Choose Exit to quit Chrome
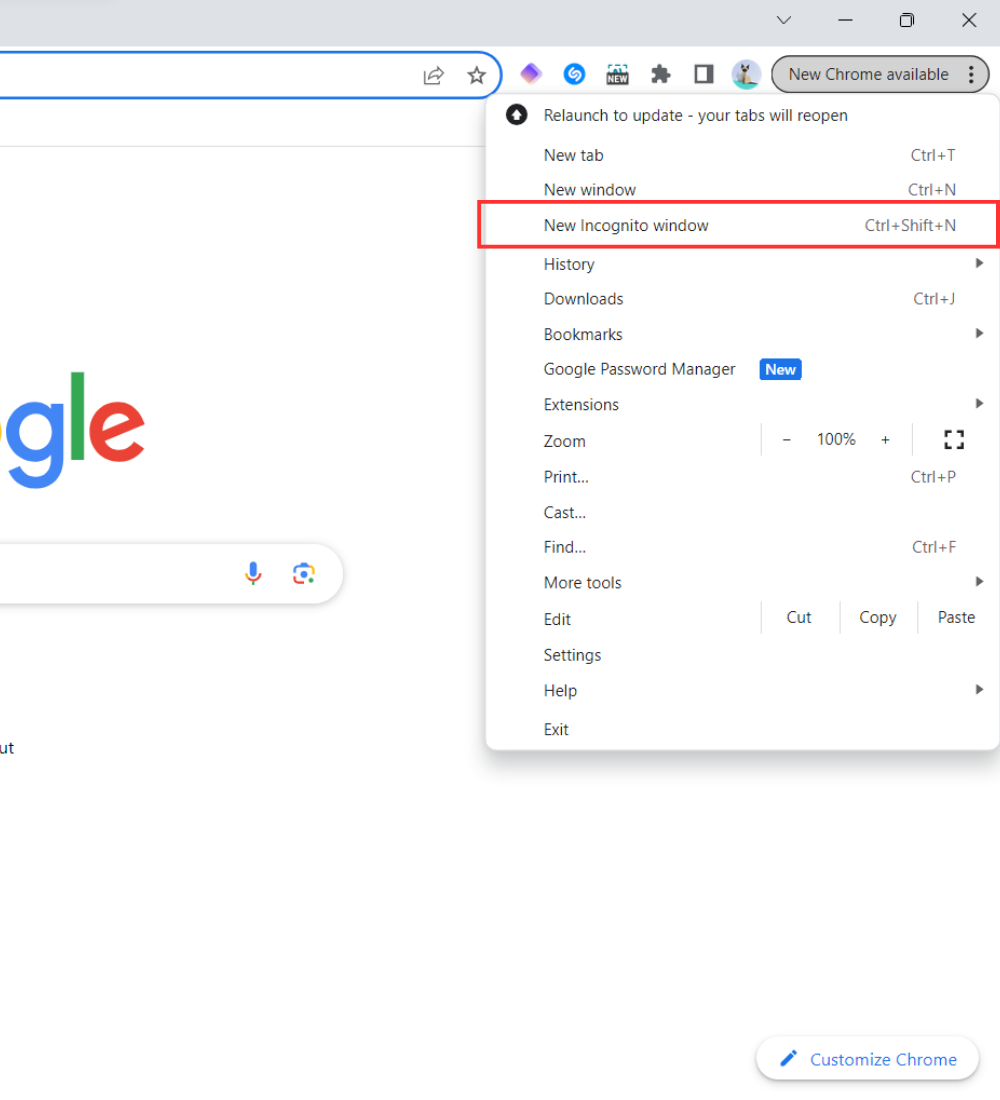1000x1100 pixels. 742,730
